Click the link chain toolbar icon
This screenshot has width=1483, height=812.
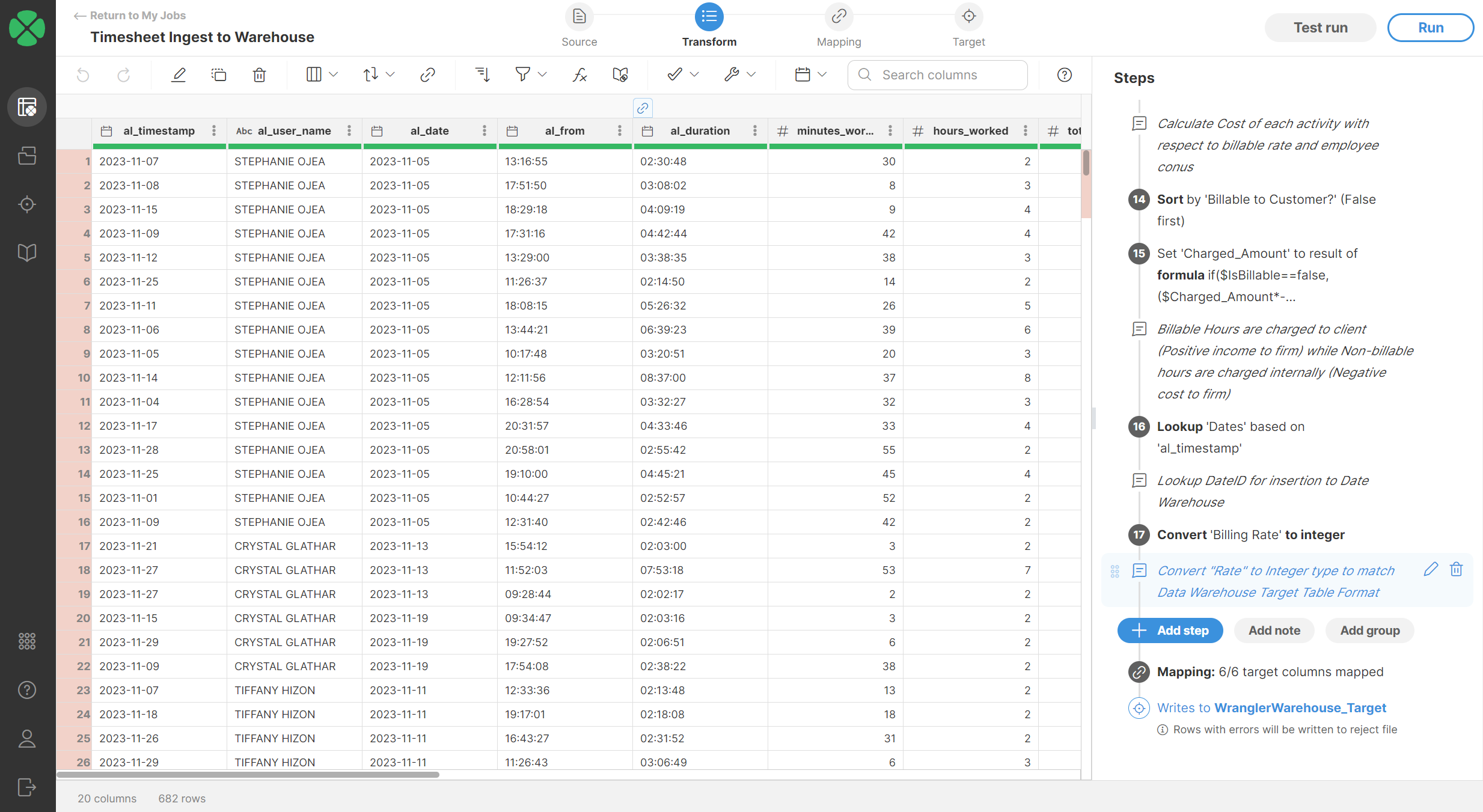427,75
